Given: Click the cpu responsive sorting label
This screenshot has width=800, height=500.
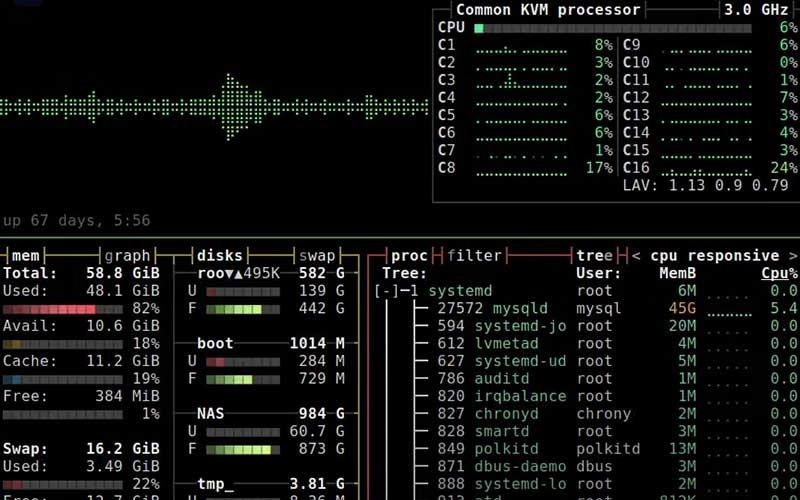Looking at the screenshot, I should point(715,255).
